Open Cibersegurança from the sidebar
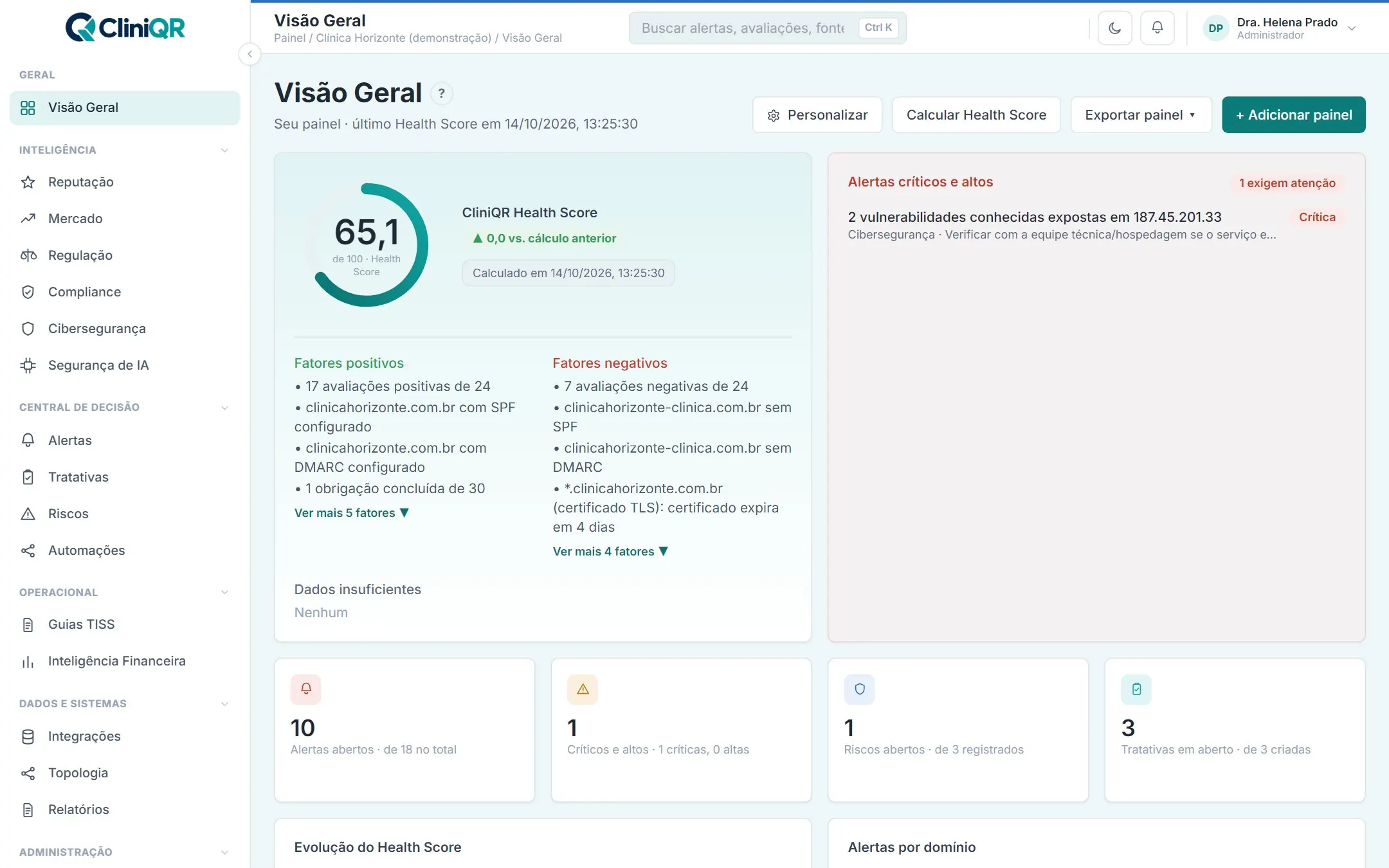1389x868 pixels. (x=125, y=329)
